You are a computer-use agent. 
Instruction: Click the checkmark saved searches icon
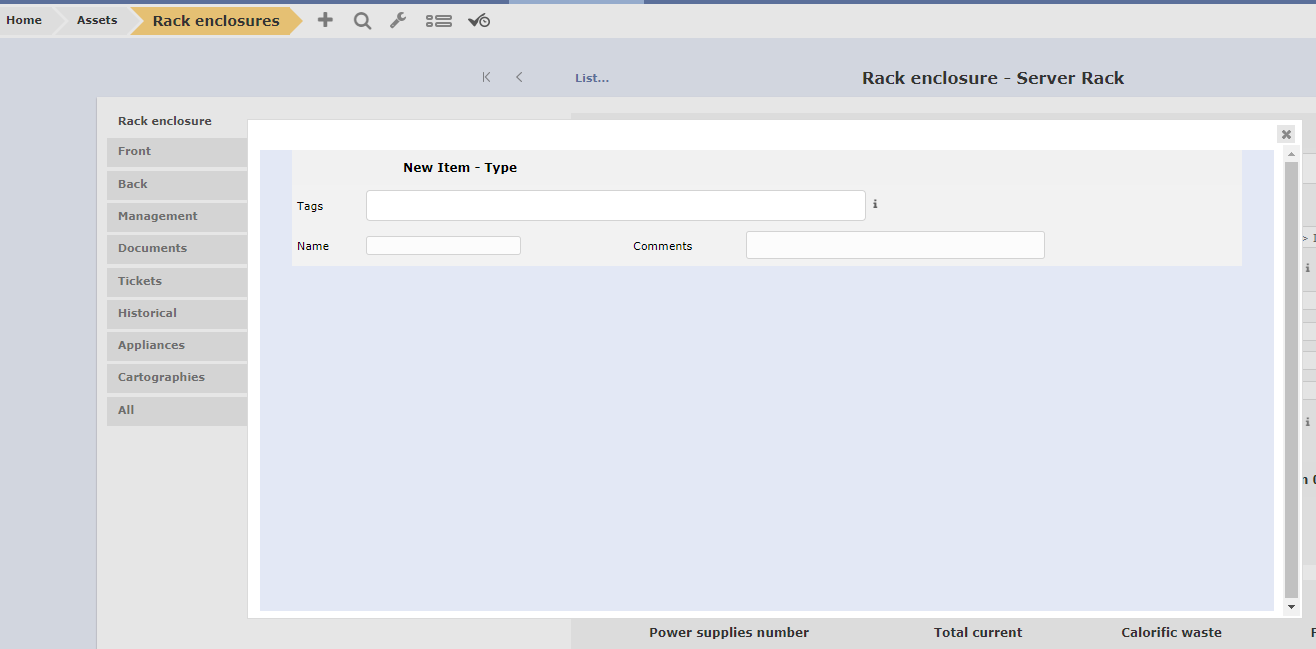tap(479, 20)
